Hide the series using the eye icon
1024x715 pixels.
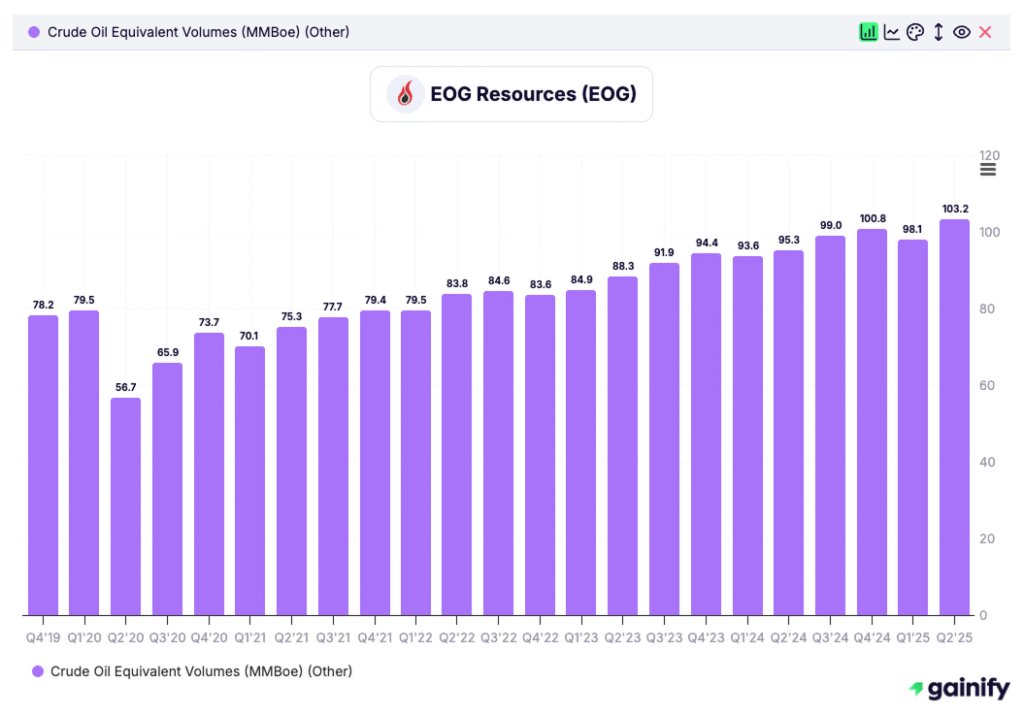[x=962, y=32]
